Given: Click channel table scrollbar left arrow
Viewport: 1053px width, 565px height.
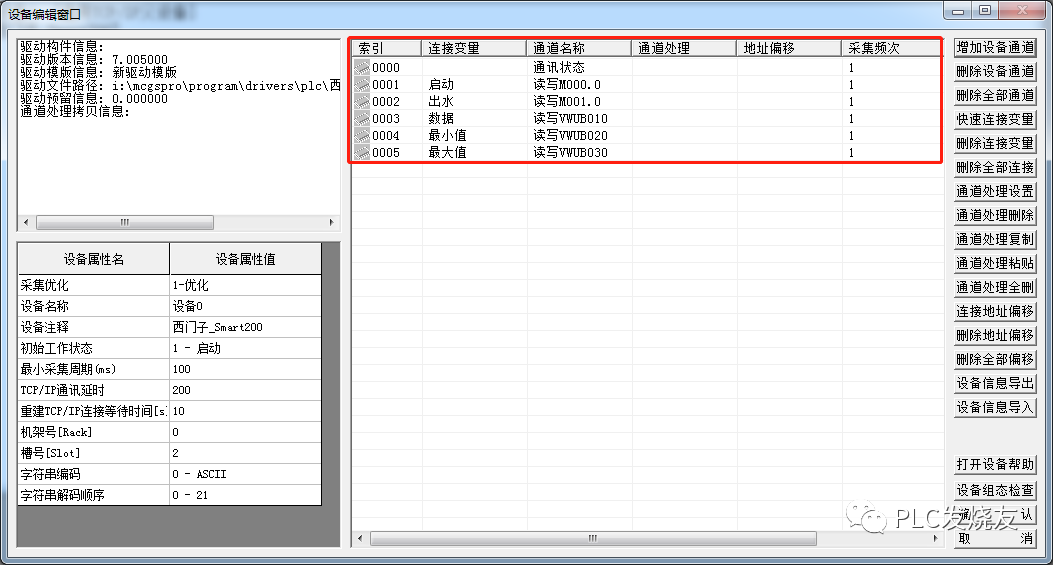Looking at the screenshot, I should point(361,538).
